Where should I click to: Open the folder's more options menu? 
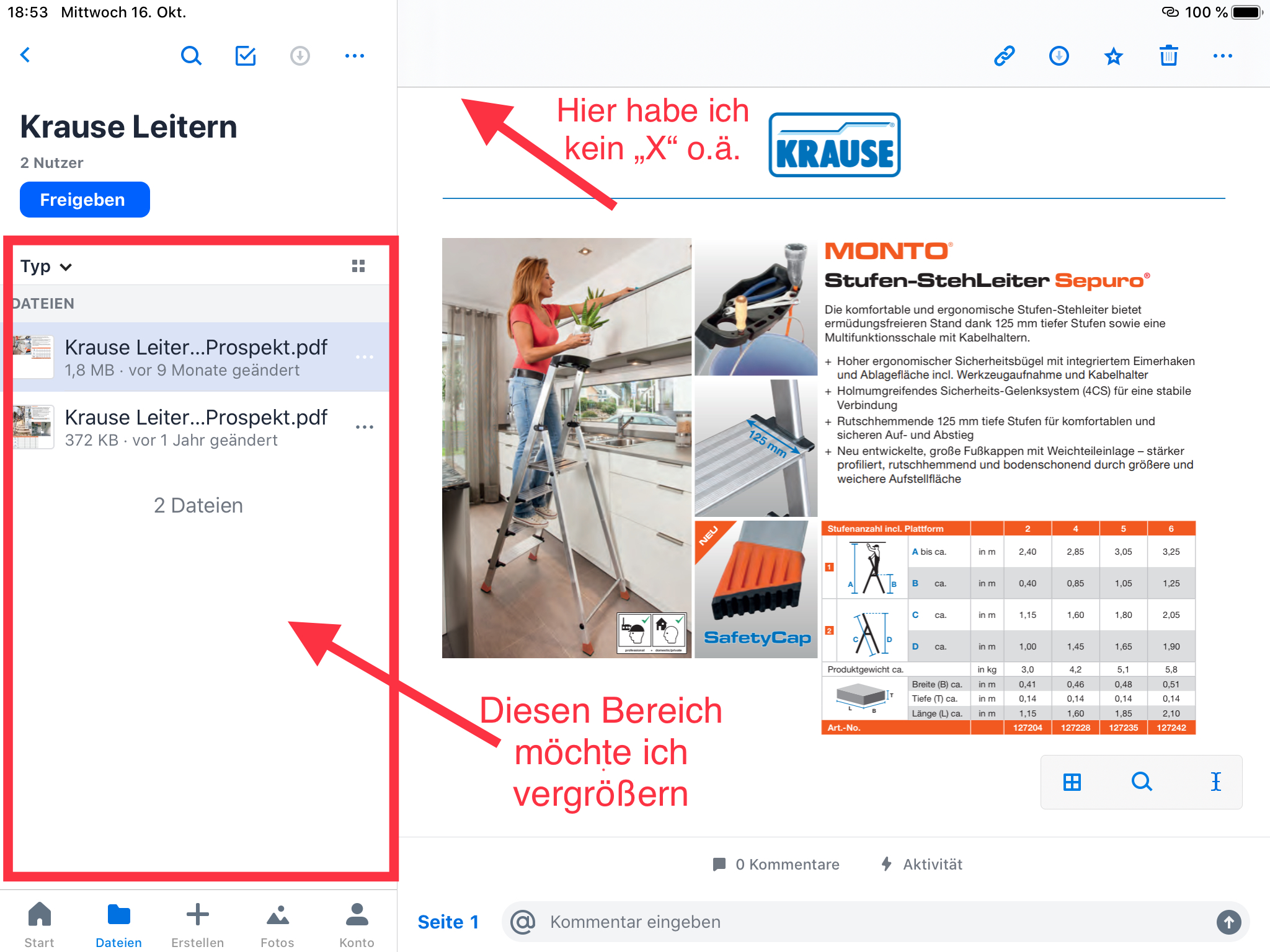355,56
